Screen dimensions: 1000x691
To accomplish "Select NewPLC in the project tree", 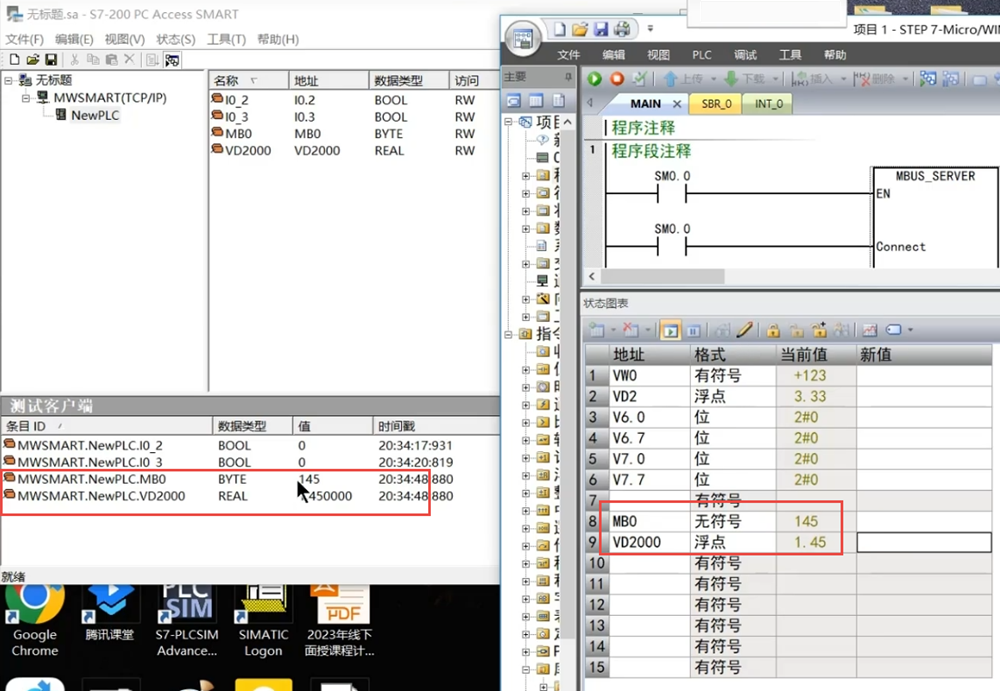I will pyautogui.click(x=94, y=115).
